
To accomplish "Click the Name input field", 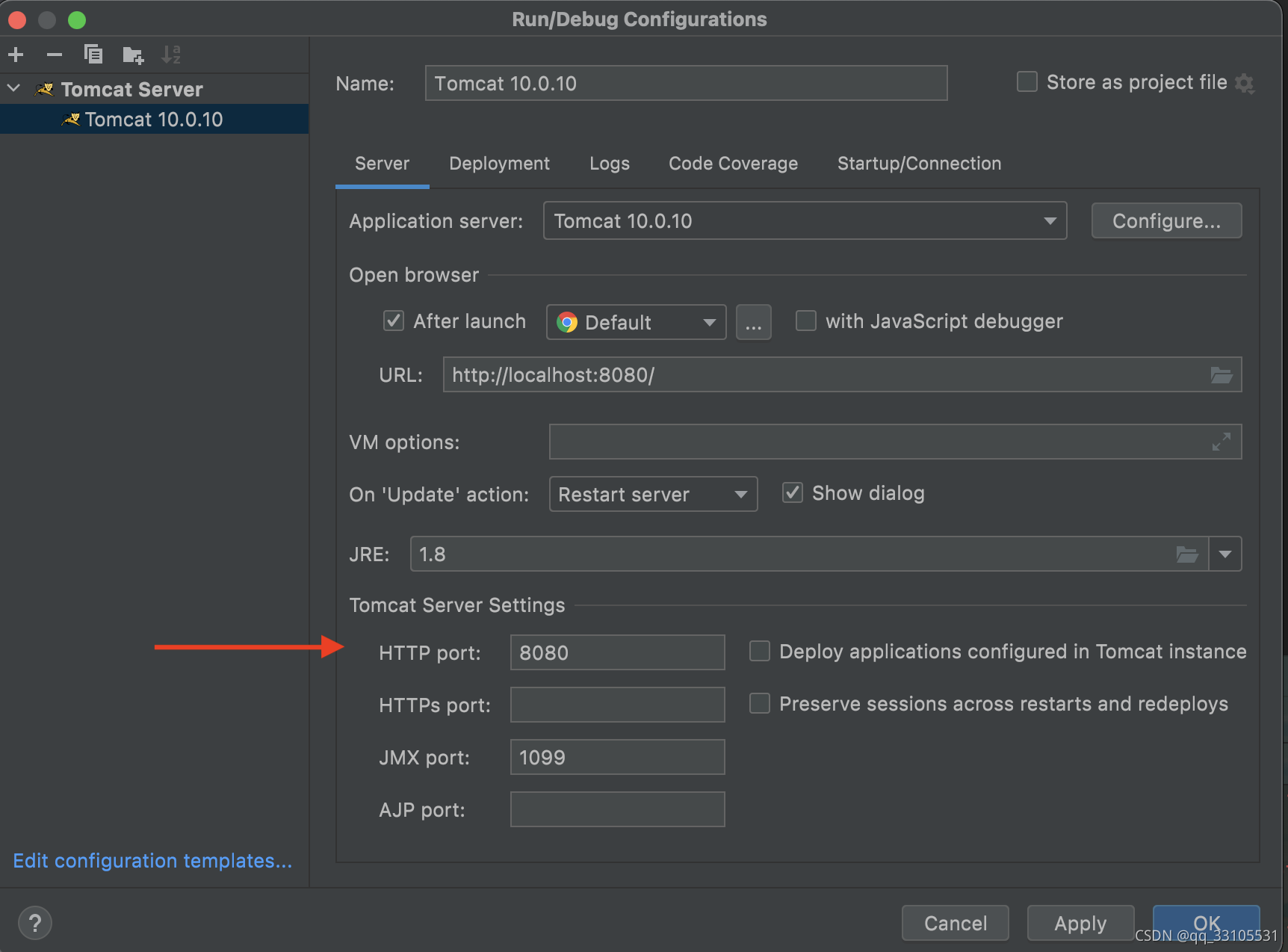I will (686, 83).
